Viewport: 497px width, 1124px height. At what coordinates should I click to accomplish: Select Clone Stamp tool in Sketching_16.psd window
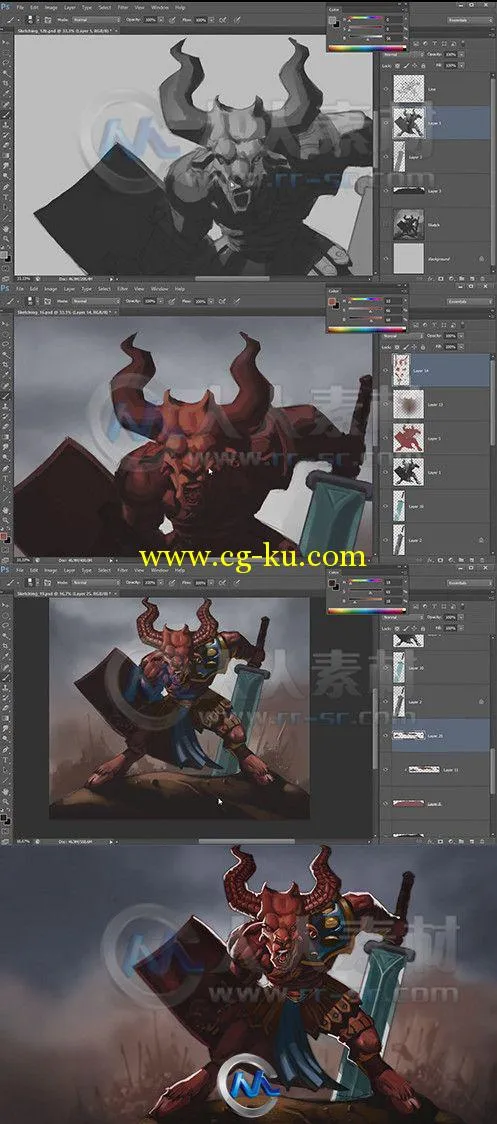click(6, 406)
